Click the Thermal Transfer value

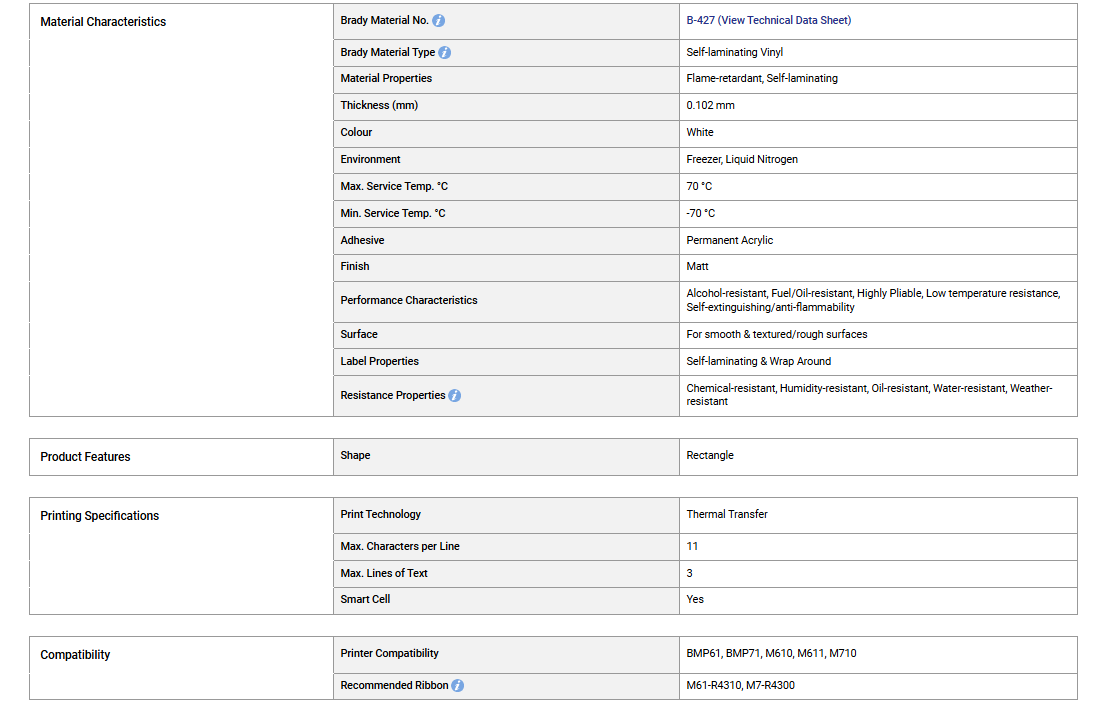tap(727, 514)
